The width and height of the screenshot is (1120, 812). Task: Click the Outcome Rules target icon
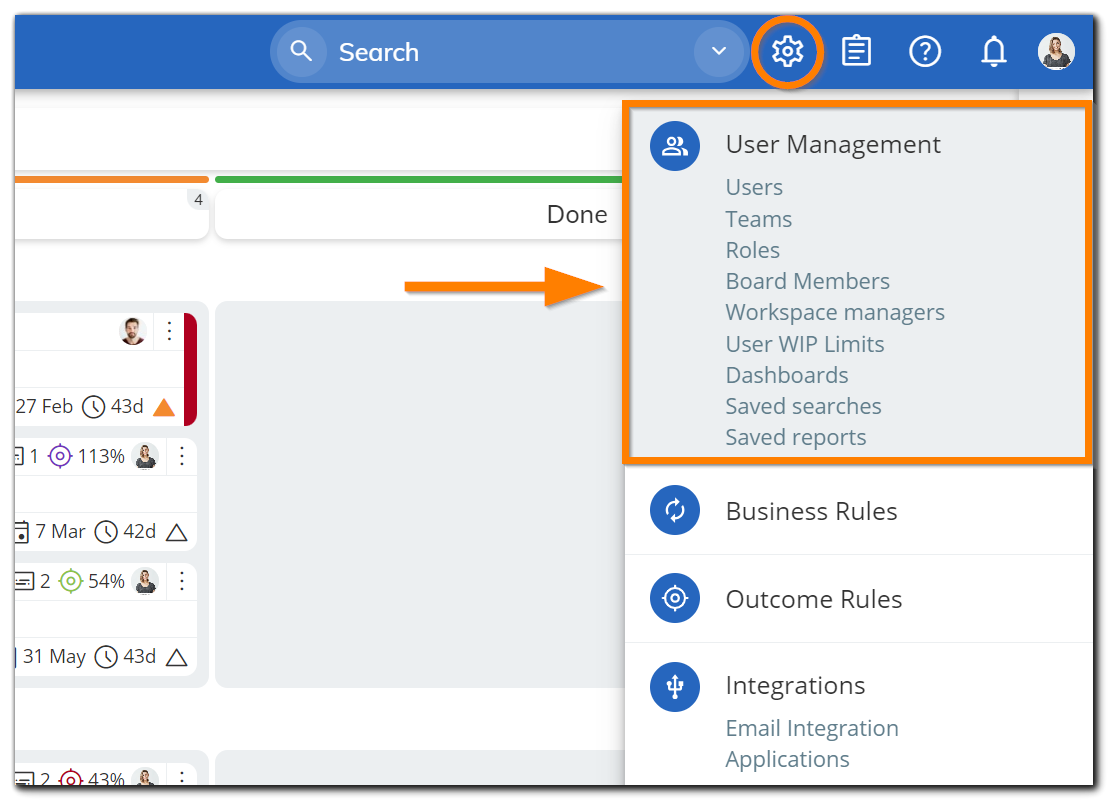[x=675, y=599]
